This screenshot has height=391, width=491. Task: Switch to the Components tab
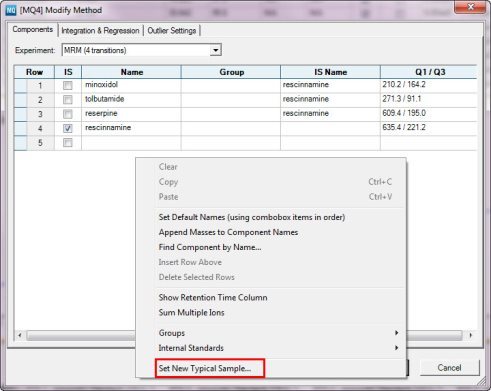point(33,29)
